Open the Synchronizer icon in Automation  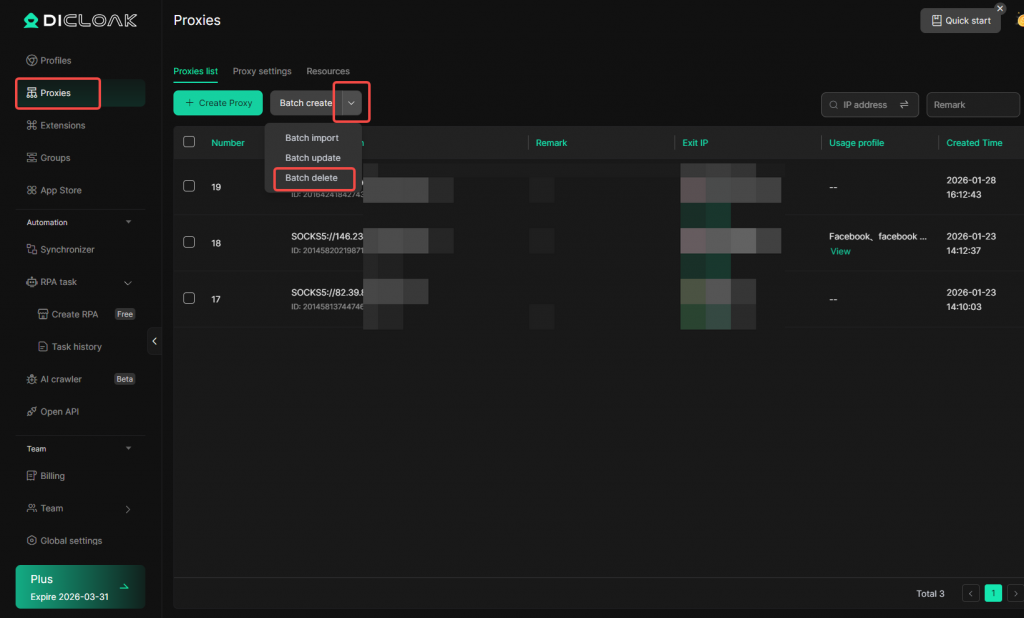click(32, 250)
